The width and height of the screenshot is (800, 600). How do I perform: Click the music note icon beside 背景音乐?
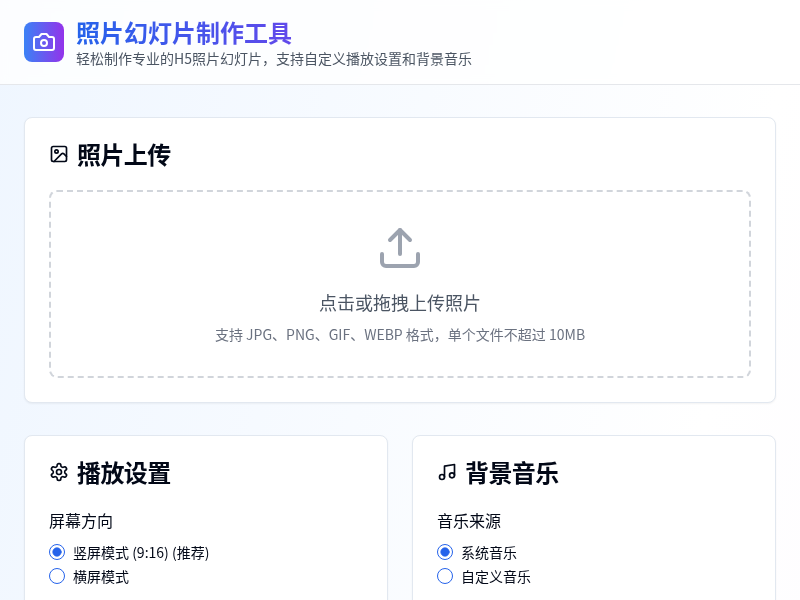(447, 472)
